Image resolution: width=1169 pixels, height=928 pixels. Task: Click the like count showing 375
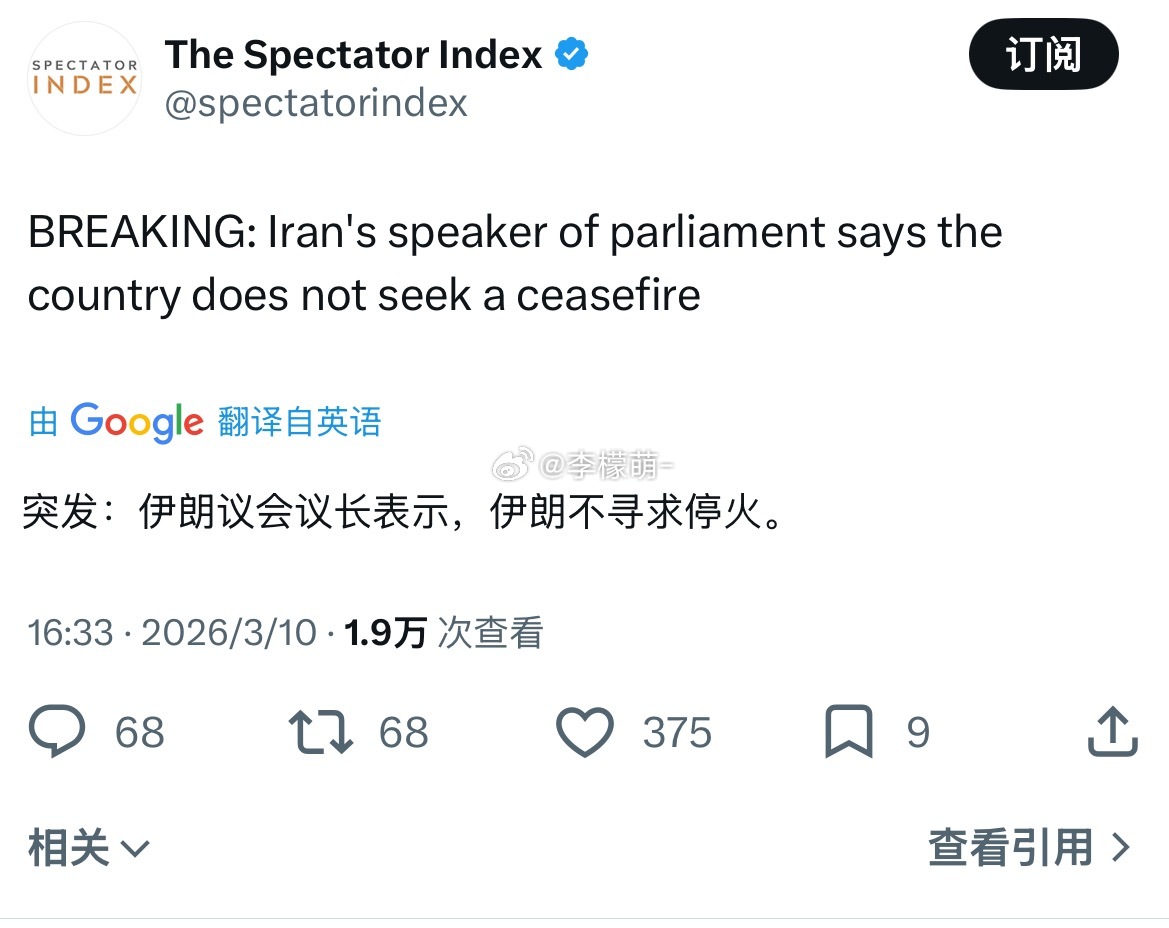click(675, 731)
